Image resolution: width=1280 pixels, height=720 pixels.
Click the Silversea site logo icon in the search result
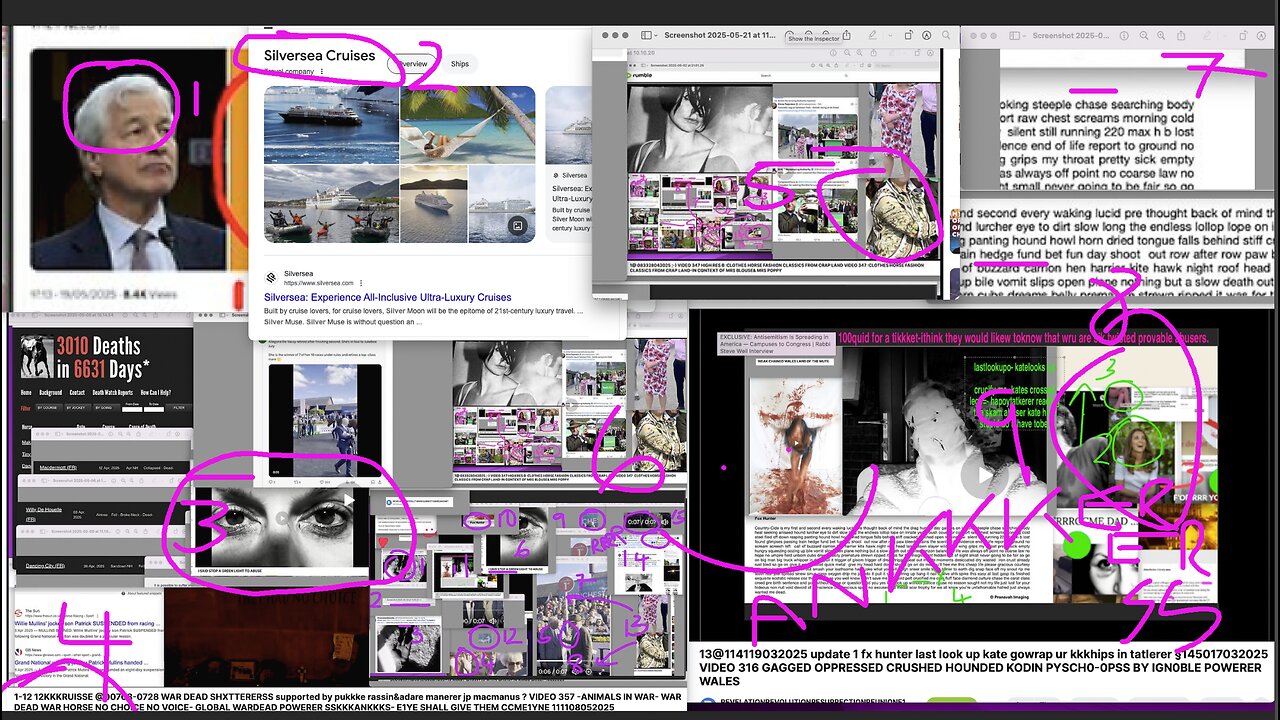point(271,277)
